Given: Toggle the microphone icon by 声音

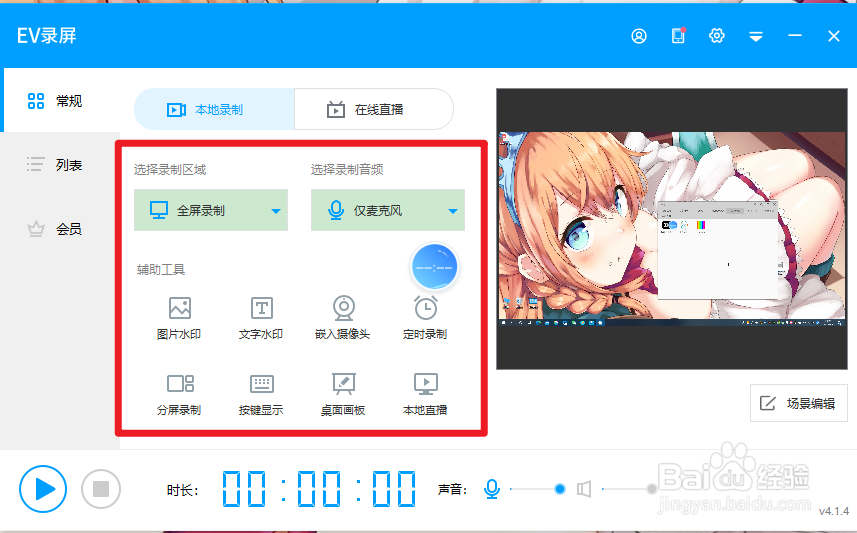Looking at the screenshot, I should point(492,489).
